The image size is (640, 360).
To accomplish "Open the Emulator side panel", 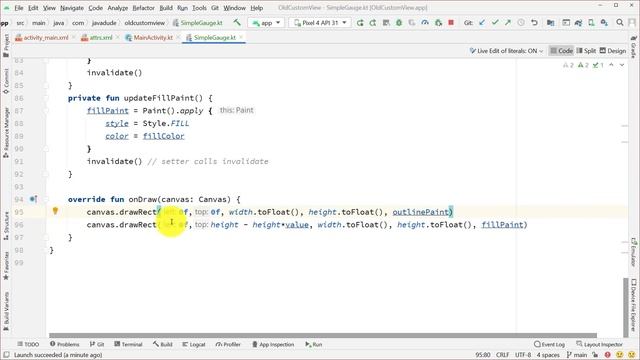I will click(633, 251).
